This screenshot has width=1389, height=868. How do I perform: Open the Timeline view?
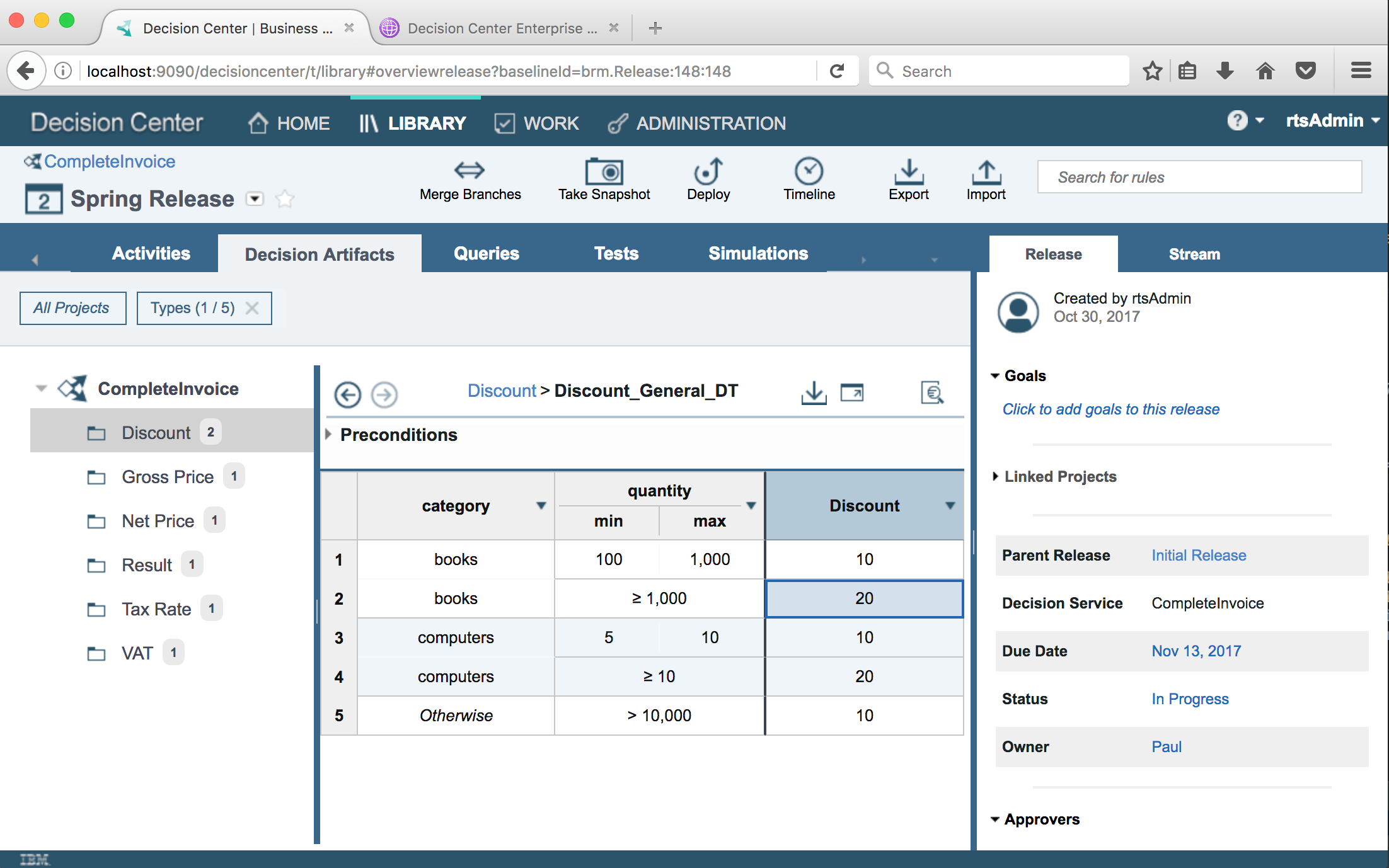[809, 171]
